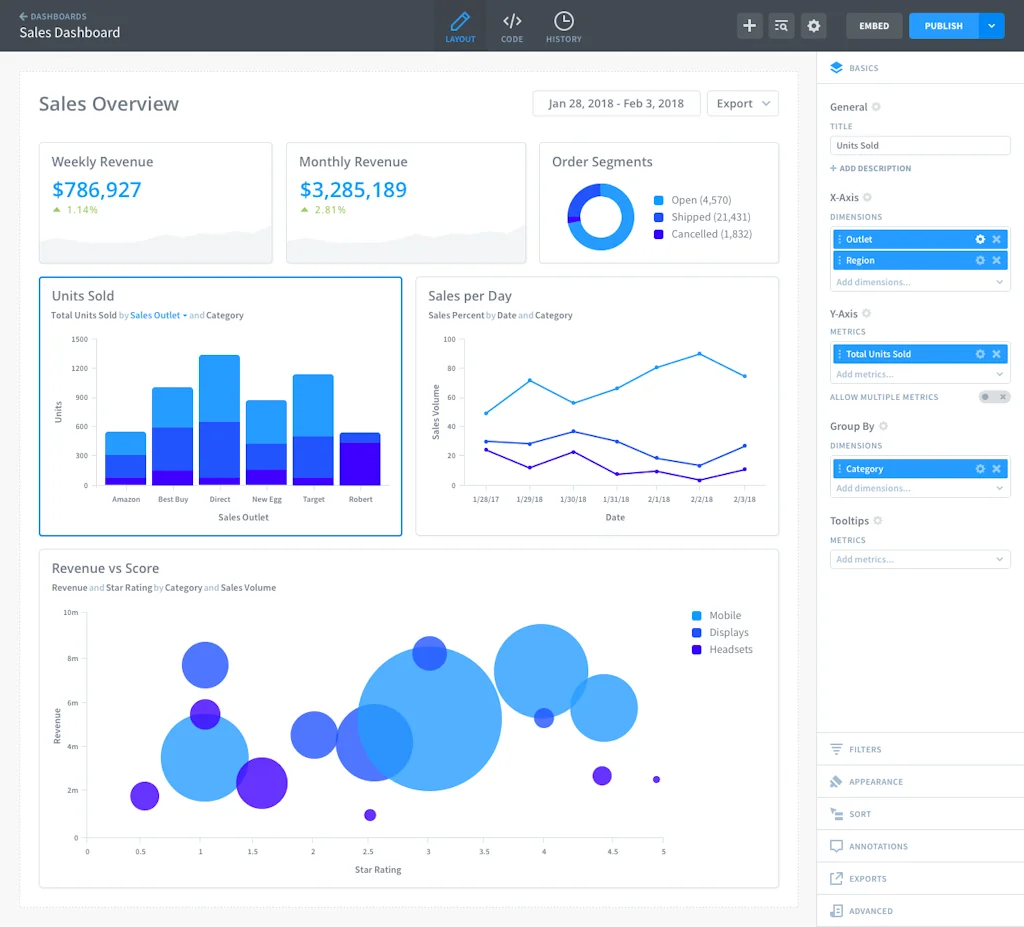Click the Mobile legend color swatch
The height and width of the screenshot is (927, 1024).
696,616
